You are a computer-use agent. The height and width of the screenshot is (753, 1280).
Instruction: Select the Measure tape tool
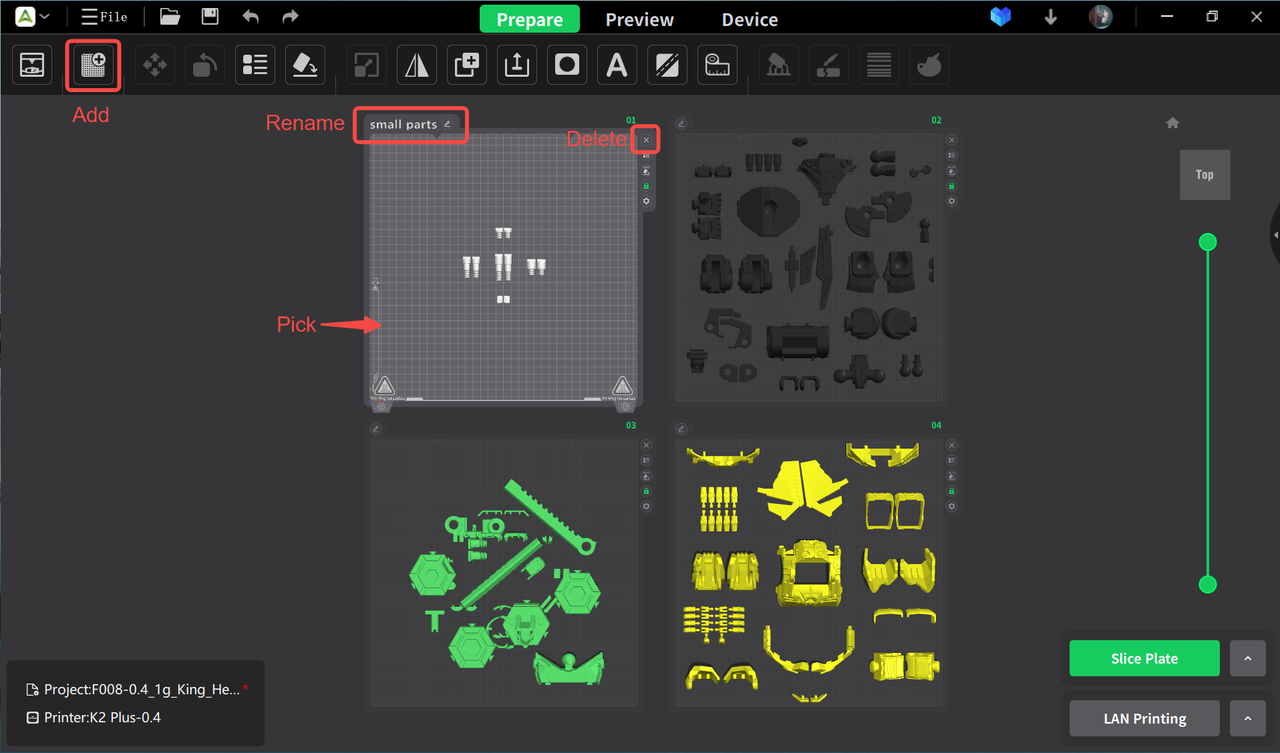[x=717, y=65]
